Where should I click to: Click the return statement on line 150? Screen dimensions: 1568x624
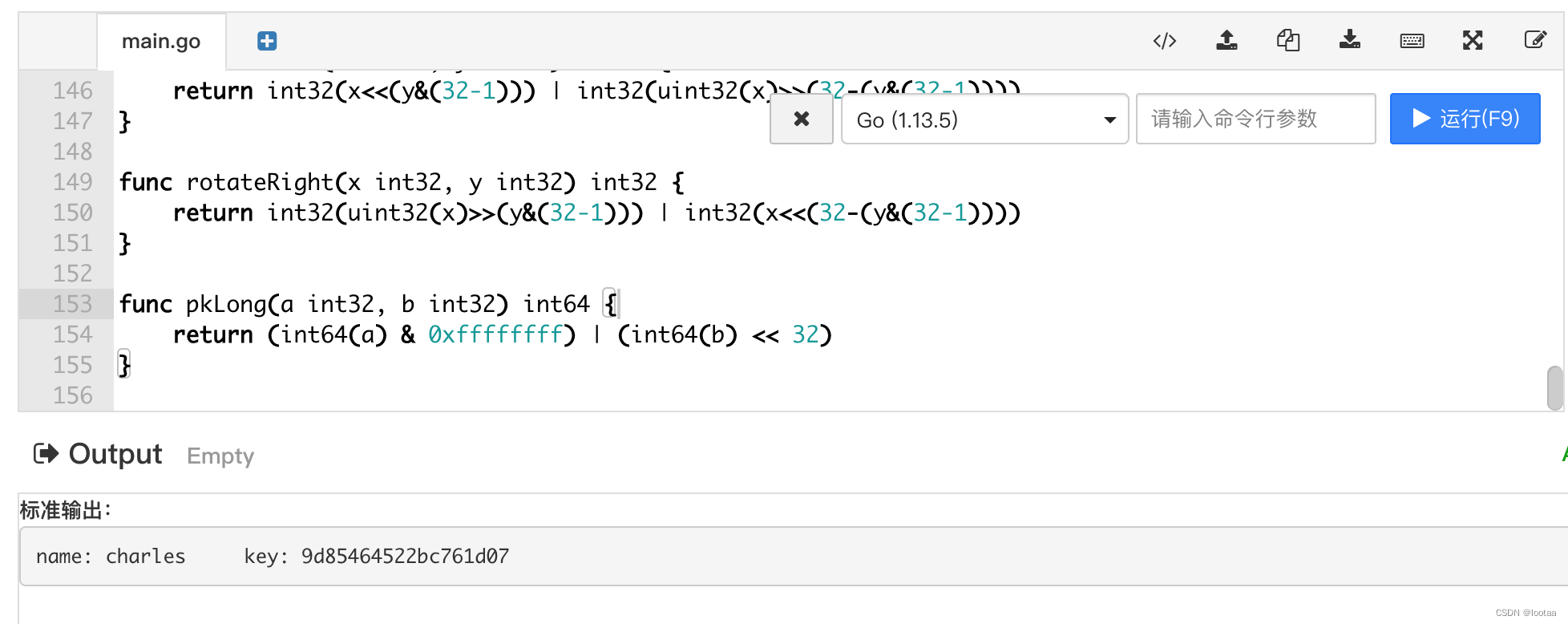click(596, 213)
